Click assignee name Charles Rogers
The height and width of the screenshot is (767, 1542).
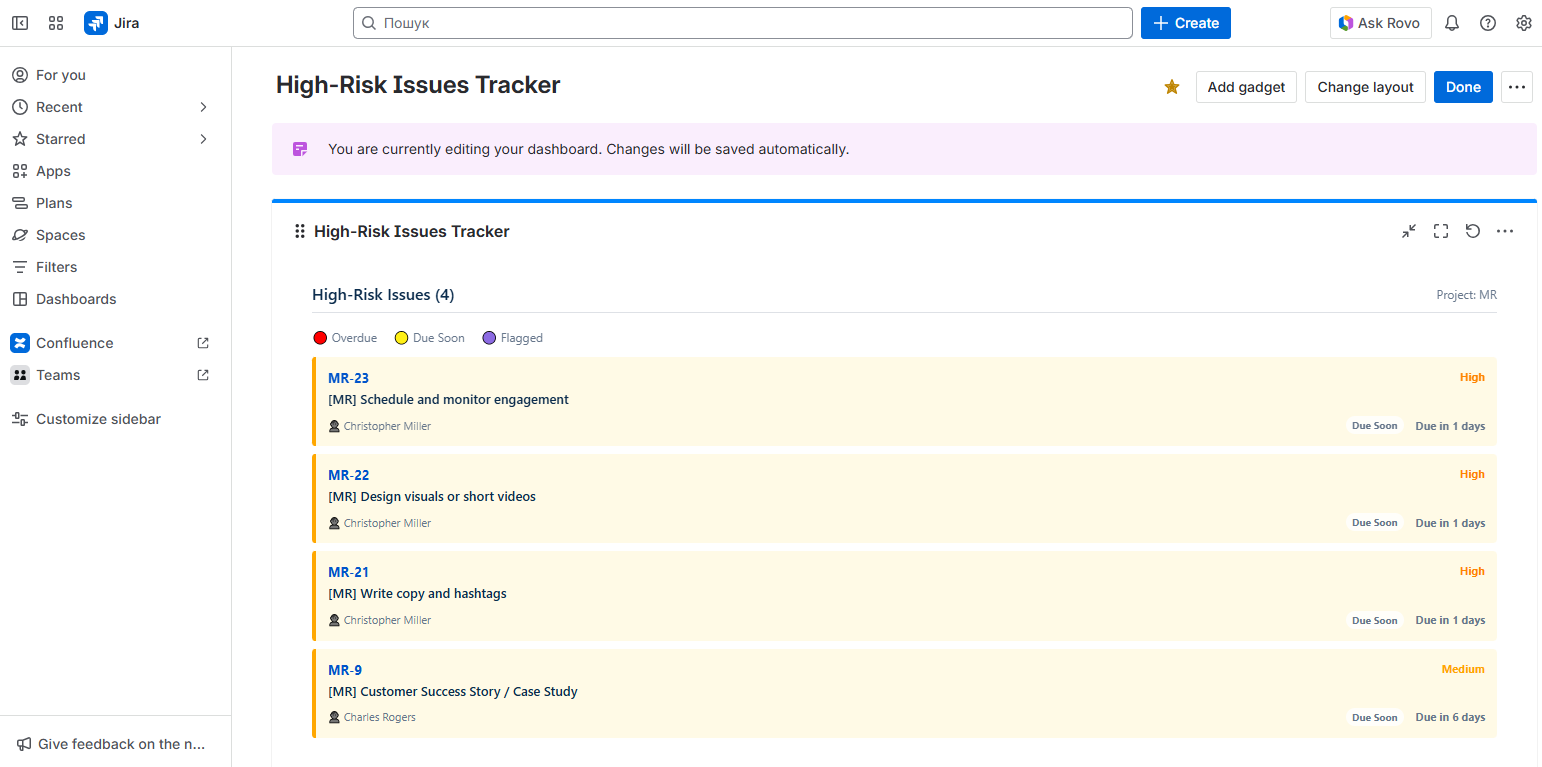pos(379,717)
